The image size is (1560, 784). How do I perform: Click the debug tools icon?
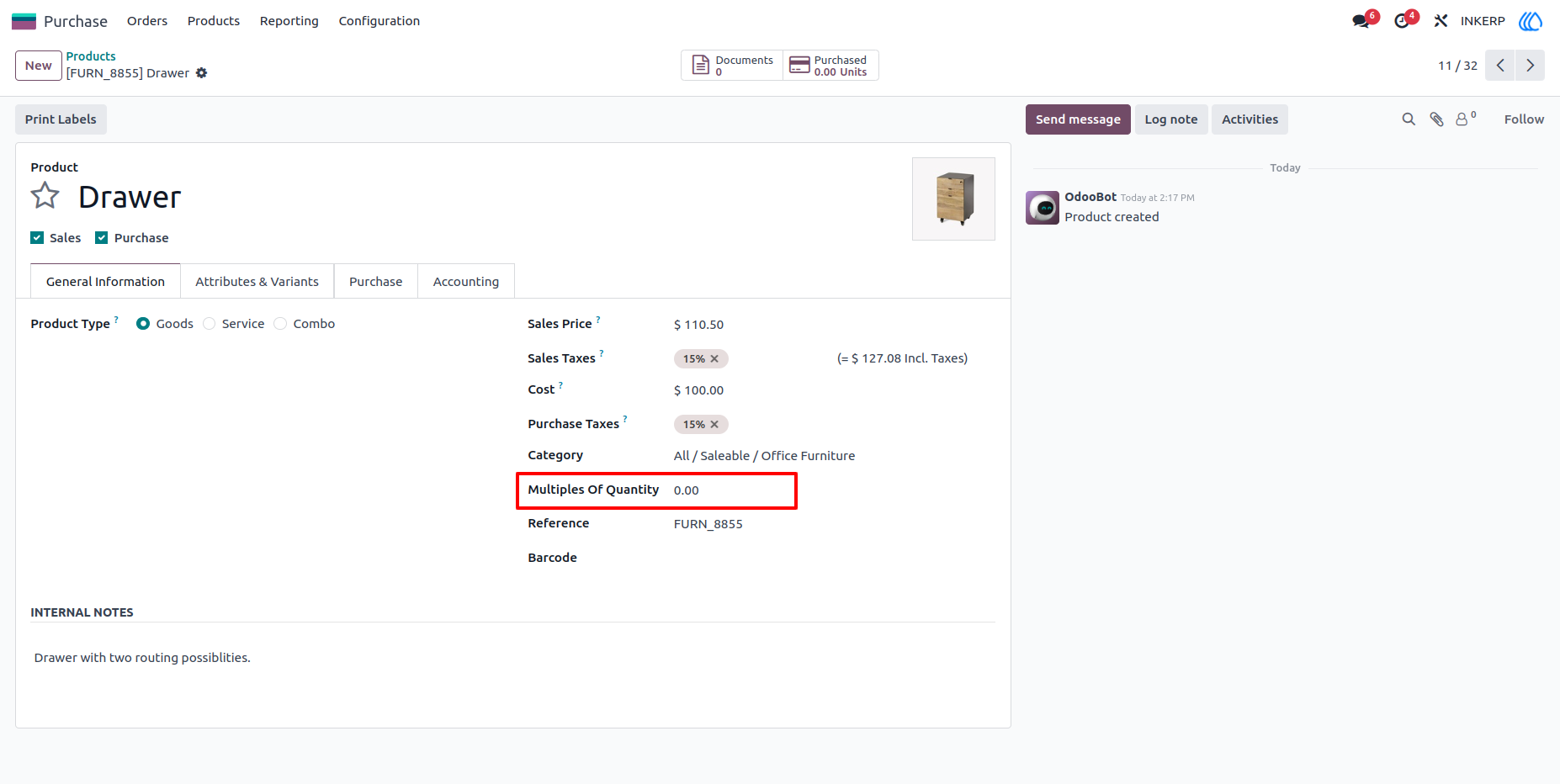1441,21
